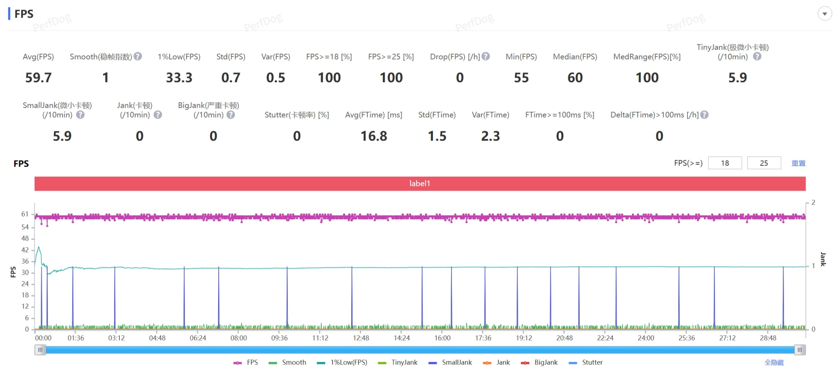Click the 1%Low(FPS) value 33.3

tap(179, 78)
